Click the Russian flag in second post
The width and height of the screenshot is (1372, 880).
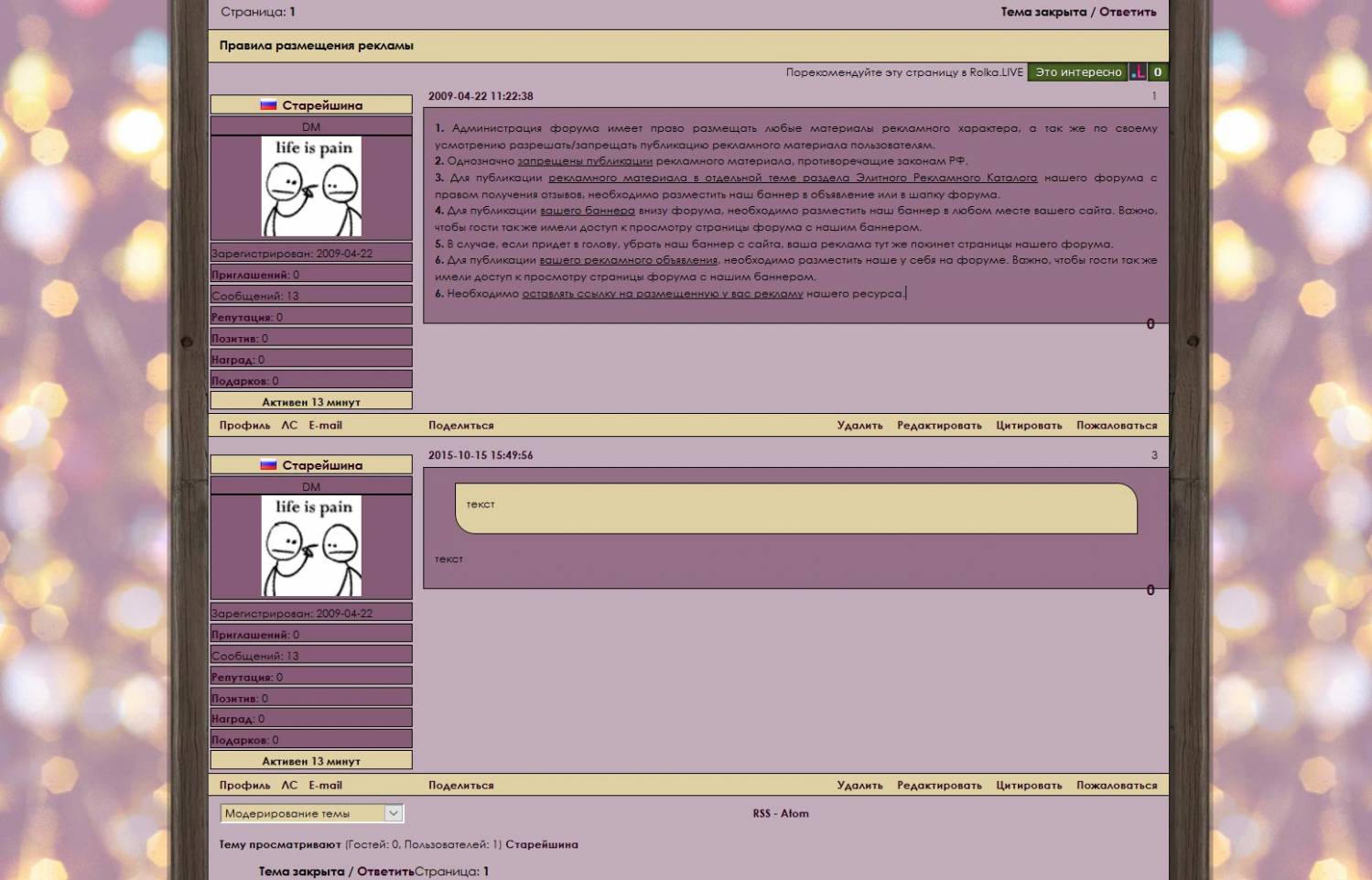pyautogui.click(x=268, y=465)
